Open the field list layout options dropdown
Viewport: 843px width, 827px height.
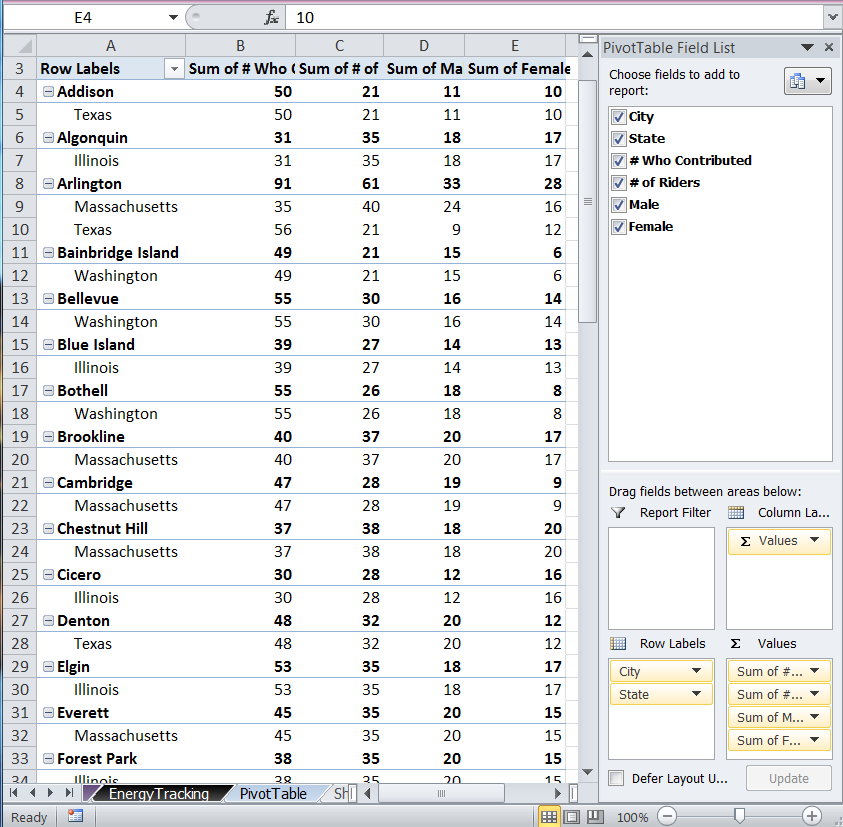click(808, 82)
